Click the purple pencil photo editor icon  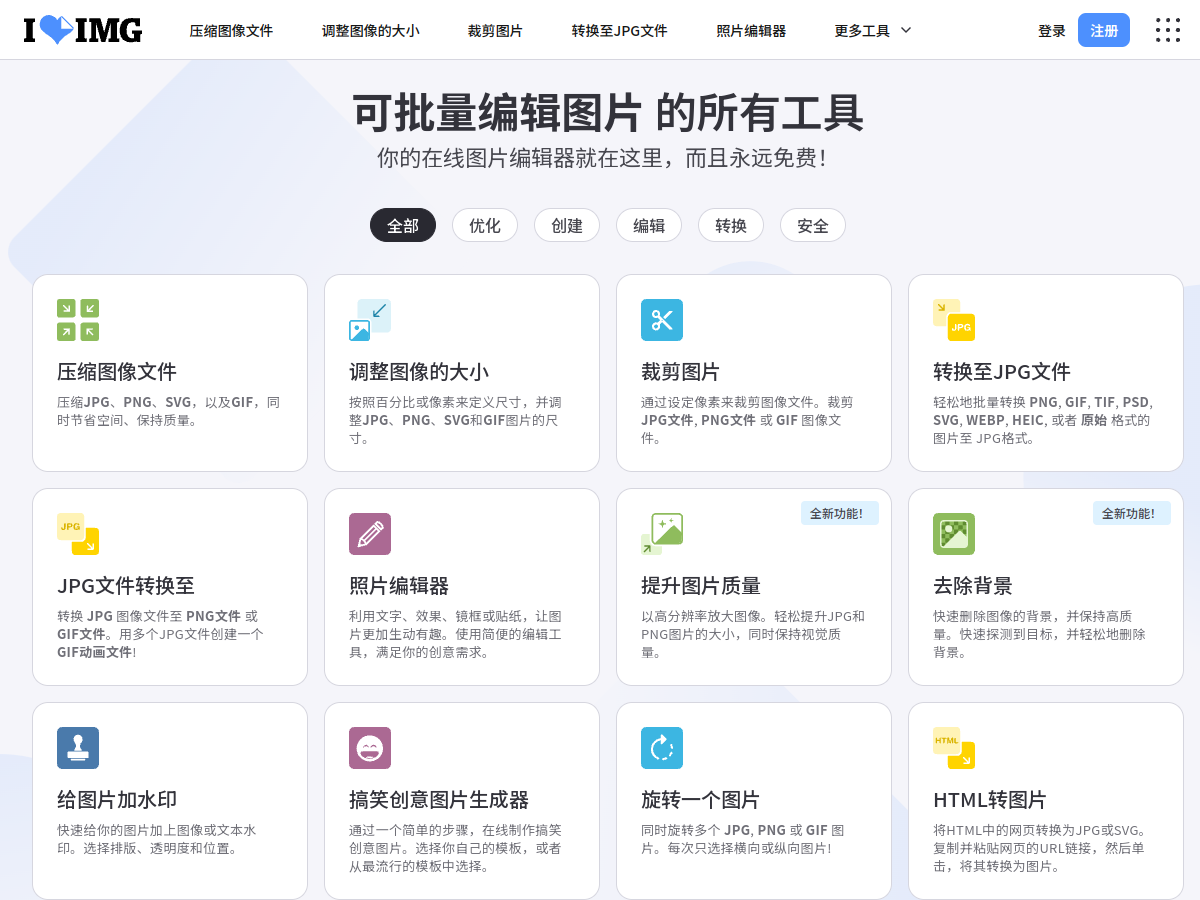tap(370, 534)
